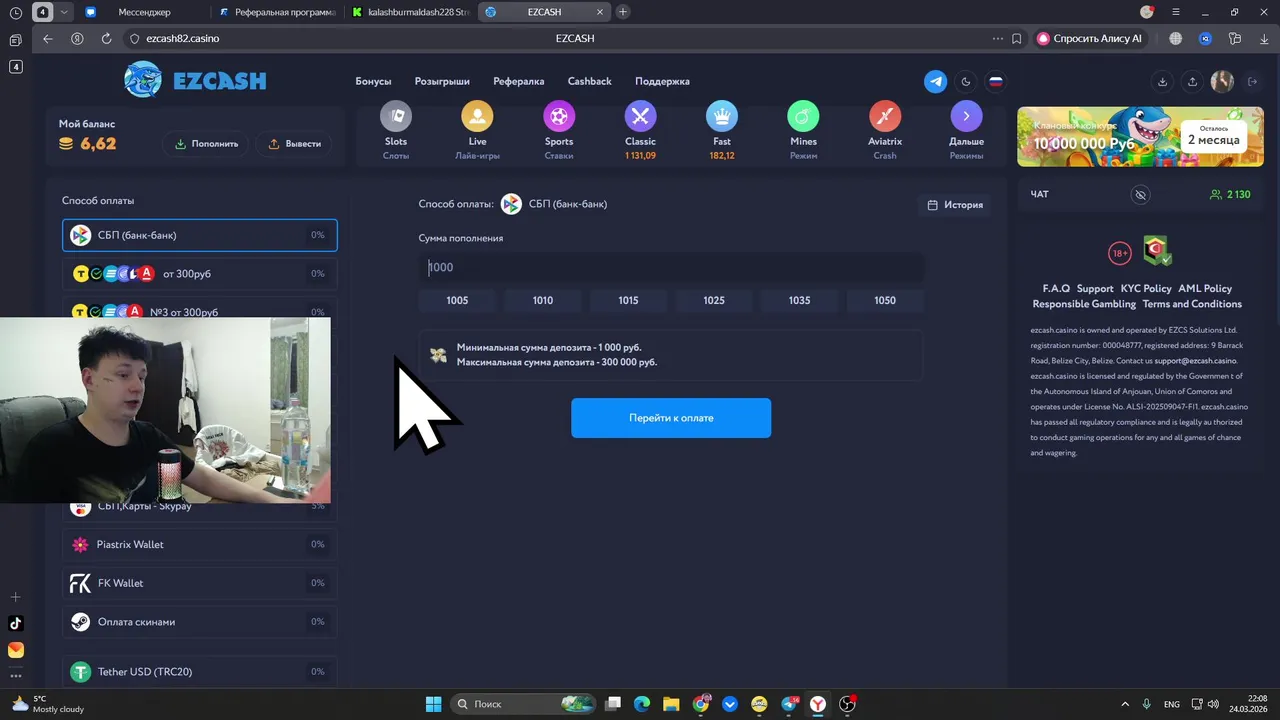Open Windows Start menu
This screenshot has height=720, width=1280.
433,704
